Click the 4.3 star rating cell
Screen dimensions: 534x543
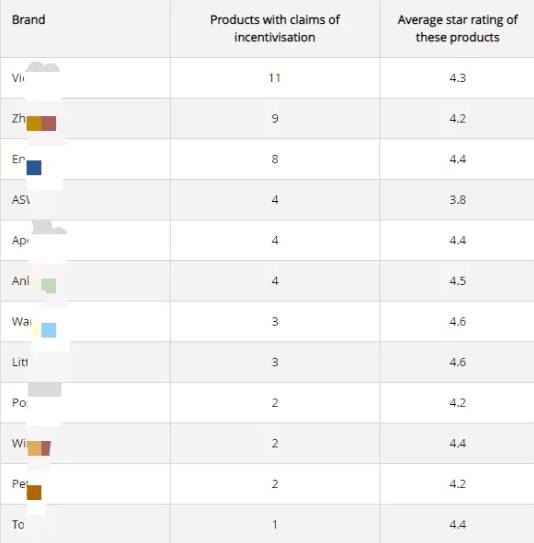tap(457, 78)
